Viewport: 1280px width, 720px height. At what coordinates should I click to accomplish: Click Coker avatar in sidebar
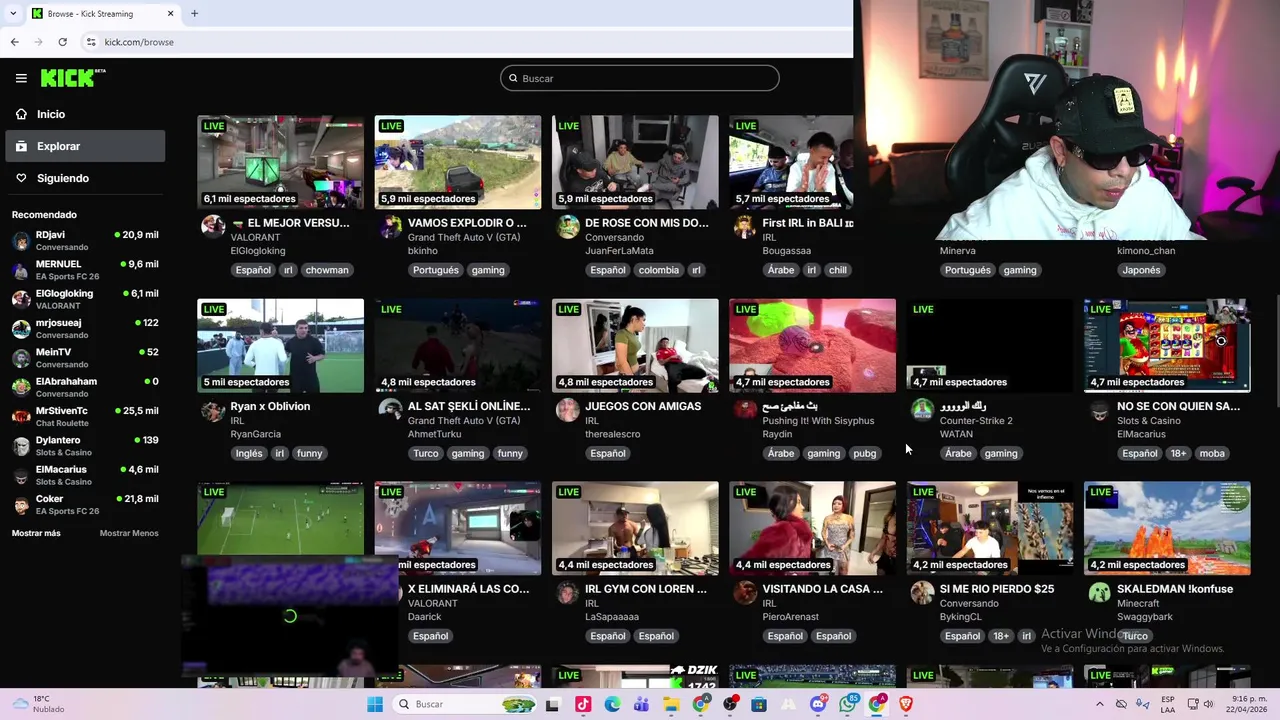(21, 504)
